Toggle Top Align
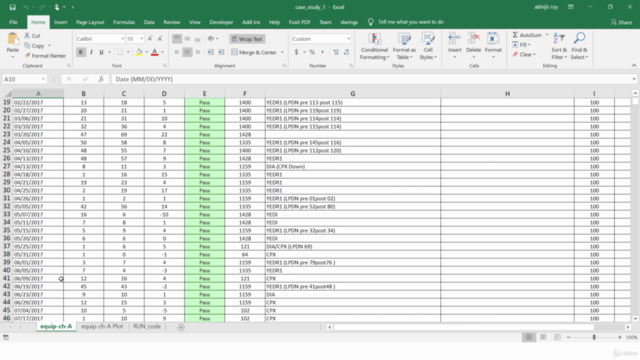The width and height of the screenshot is (640, 360). (177, 39)
